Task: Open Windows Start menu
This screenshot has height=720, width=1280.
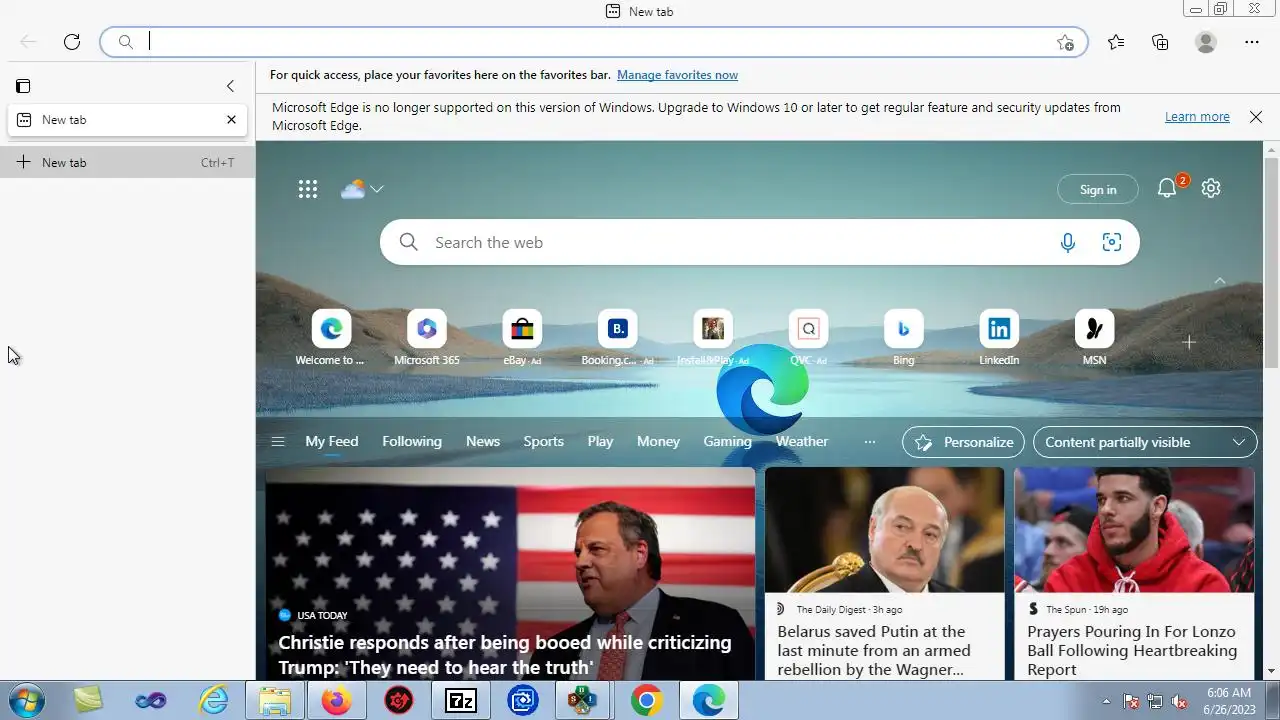Action: (25, 701)
